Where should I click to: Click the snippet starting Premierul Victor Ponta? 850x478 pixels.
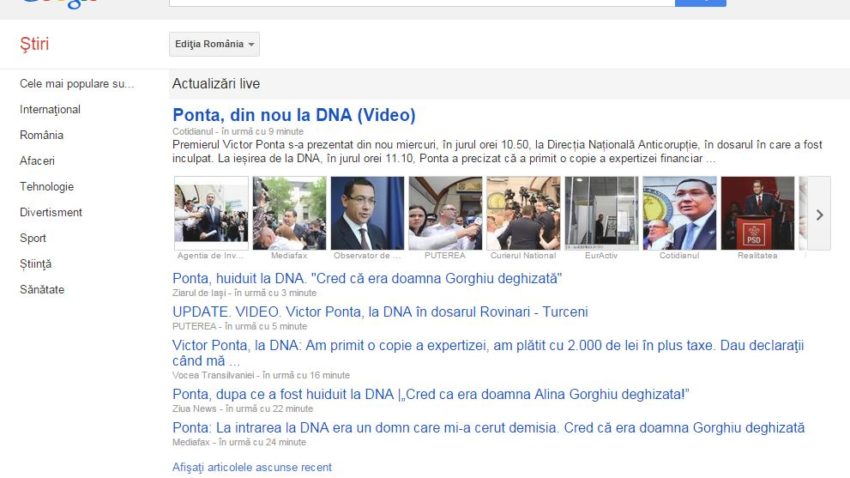click(x=497, y=152)
